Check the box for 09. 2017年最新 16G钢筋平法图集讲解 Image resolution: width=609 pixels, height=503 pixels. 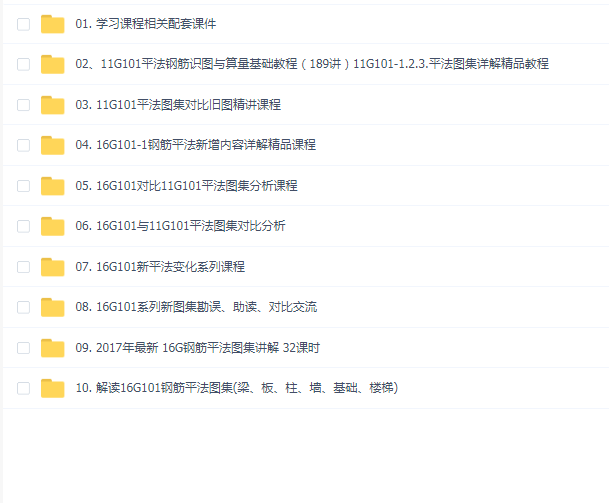23,348
